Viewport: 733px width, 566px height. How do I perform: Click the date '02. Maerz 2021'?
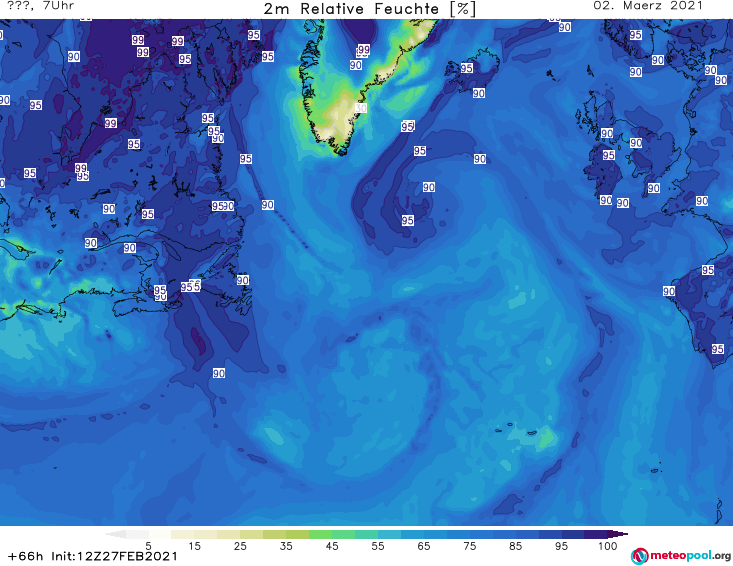click(648, 6)
